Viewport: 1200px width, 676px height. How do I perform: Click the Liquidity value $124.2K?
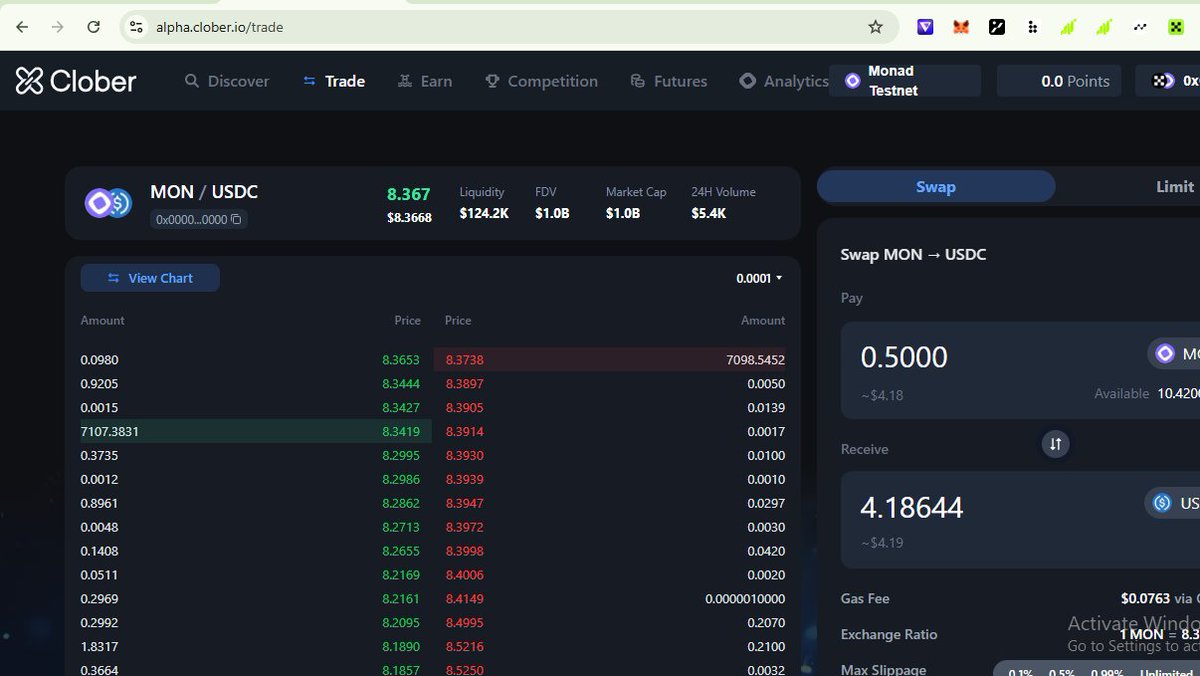coord(484,213)
